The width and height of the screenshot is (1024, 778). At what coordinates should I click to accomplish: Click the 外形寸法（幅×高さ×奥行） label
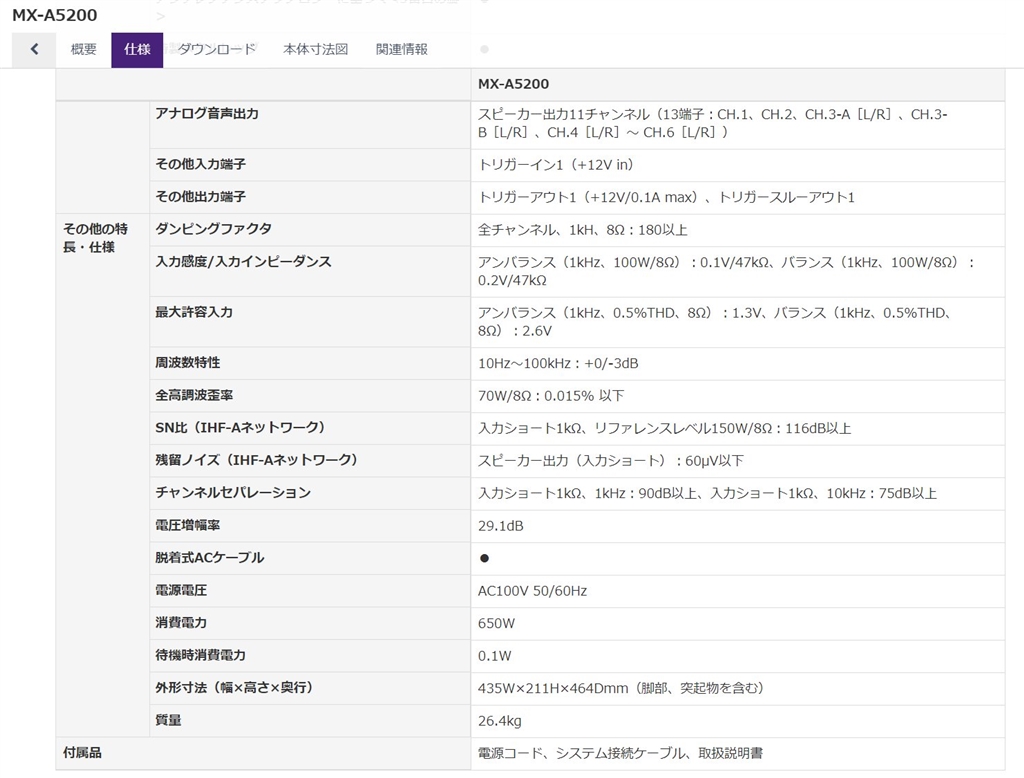[234, 688]
